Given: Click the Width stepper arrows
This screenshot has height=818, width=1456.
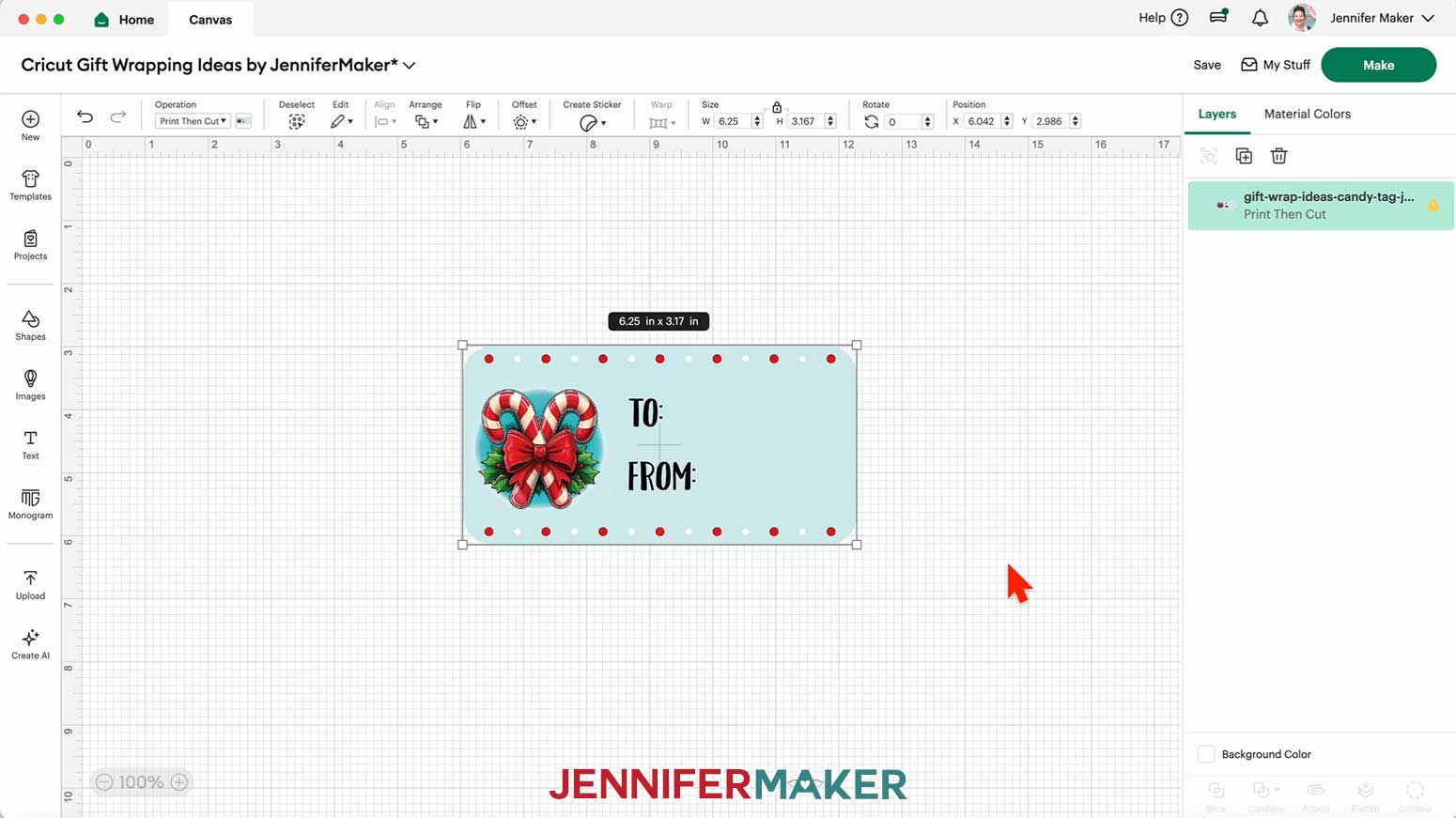Looking at the screenshot, I should 757,121.
